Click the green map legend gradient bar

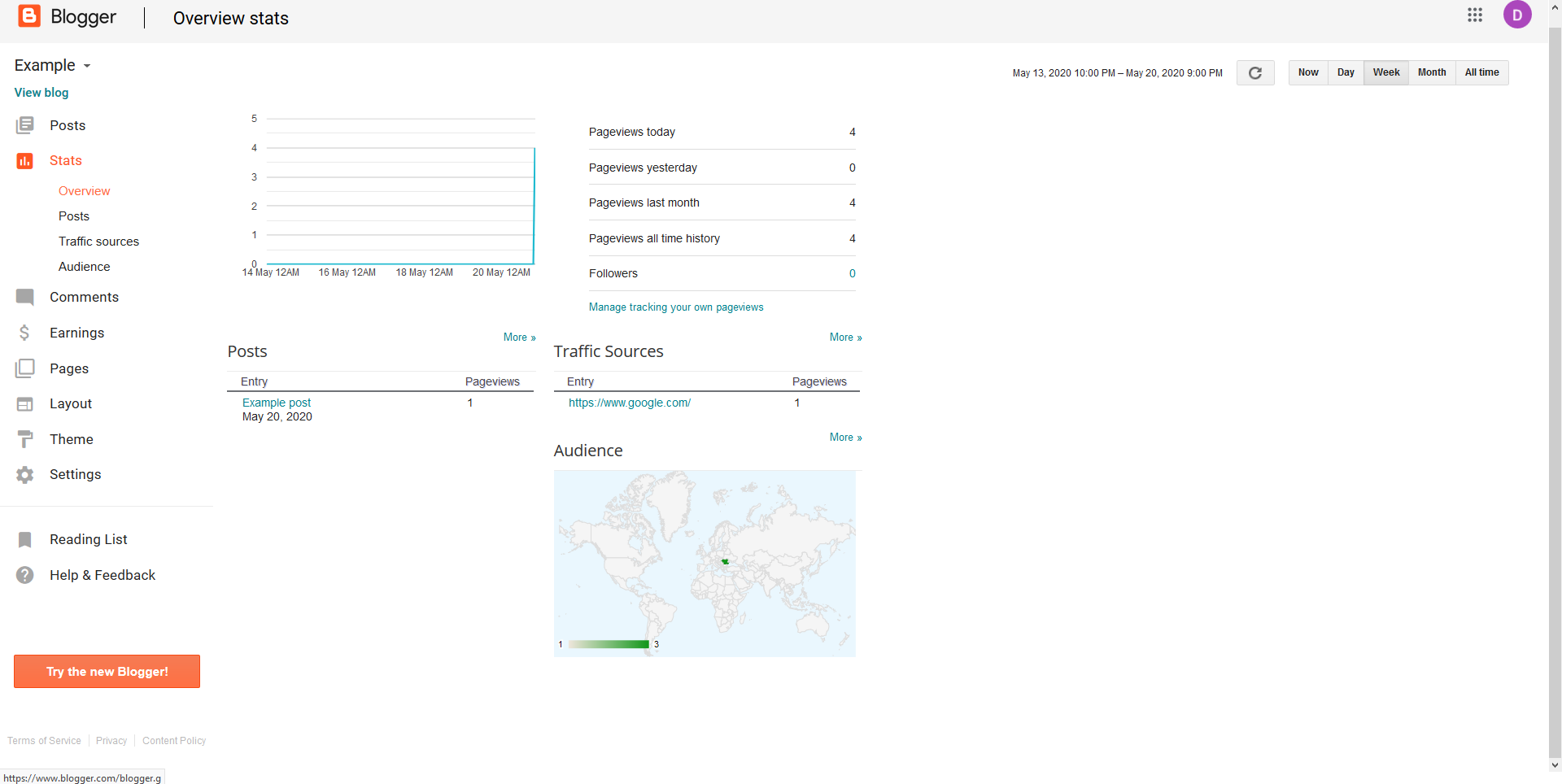(x=609, y=644)
